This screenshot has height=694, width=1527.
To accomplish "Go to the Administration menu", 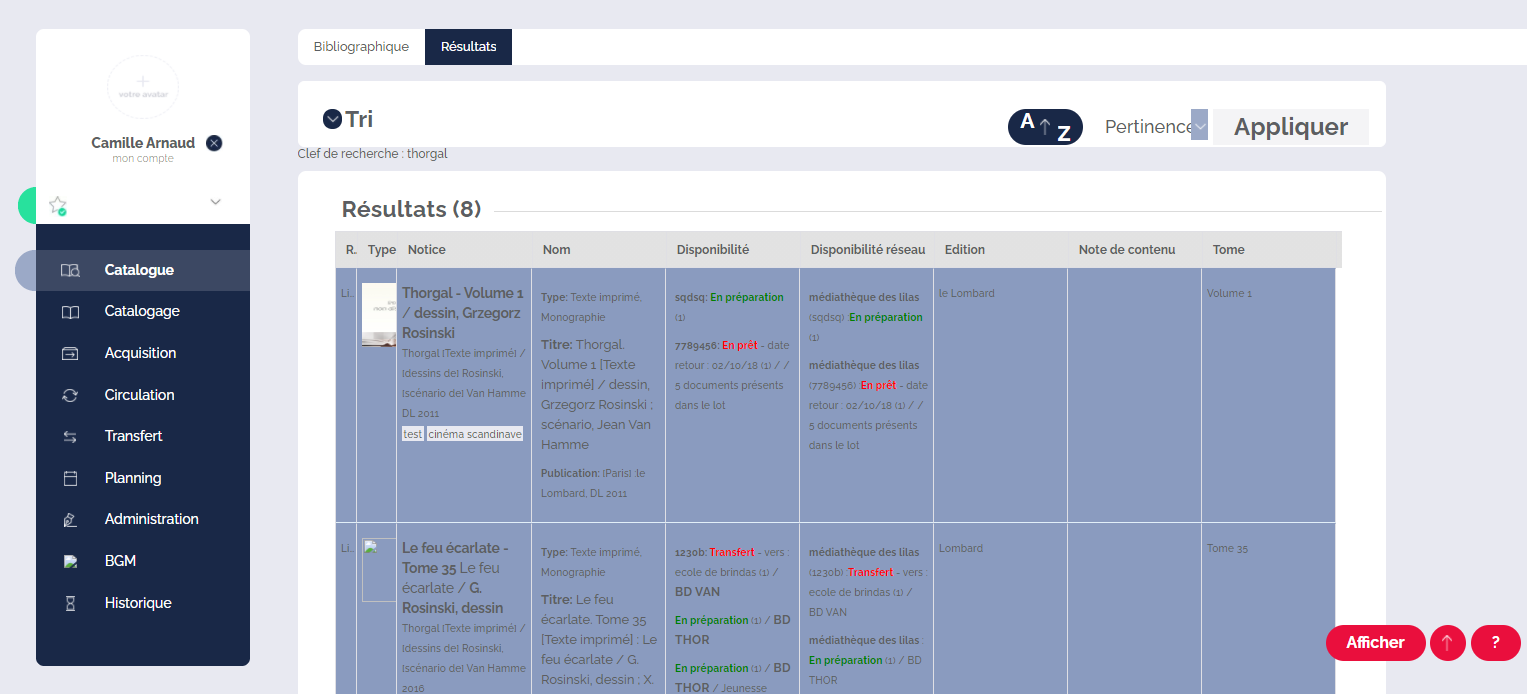I will [151, 519].
